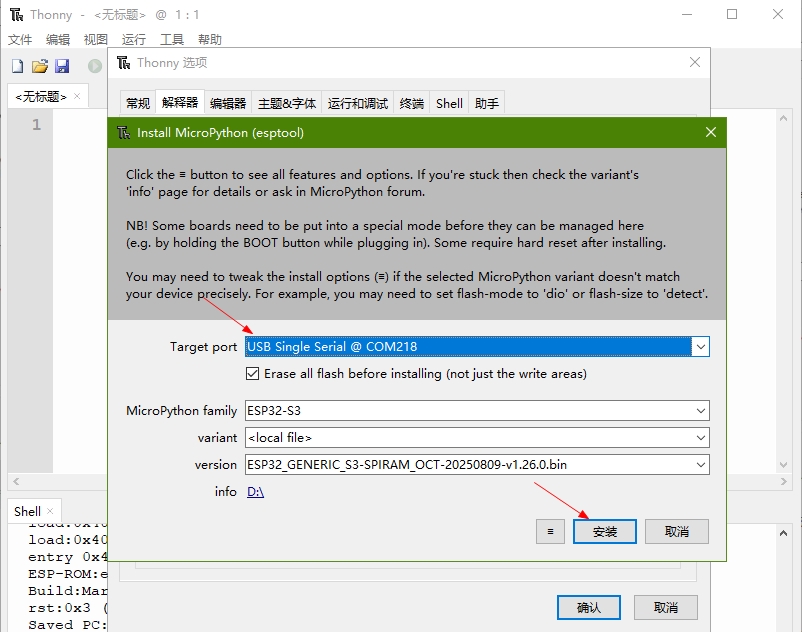Open the Target port dropdown arrow
The image size is (802, 632).
700,347
